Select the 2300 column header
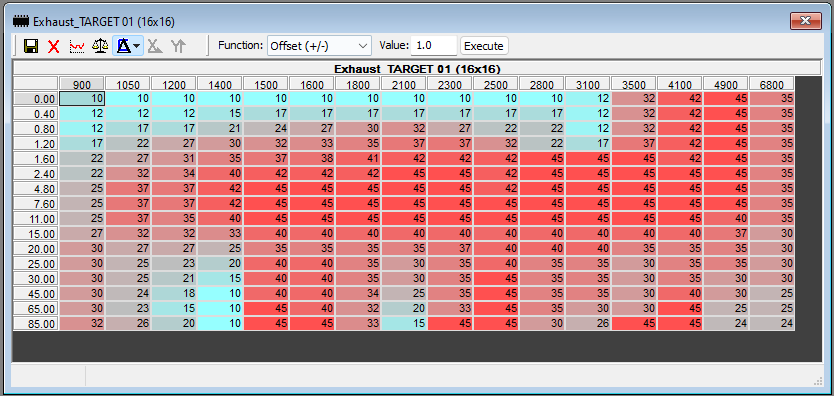 click(x=450, y=84)
